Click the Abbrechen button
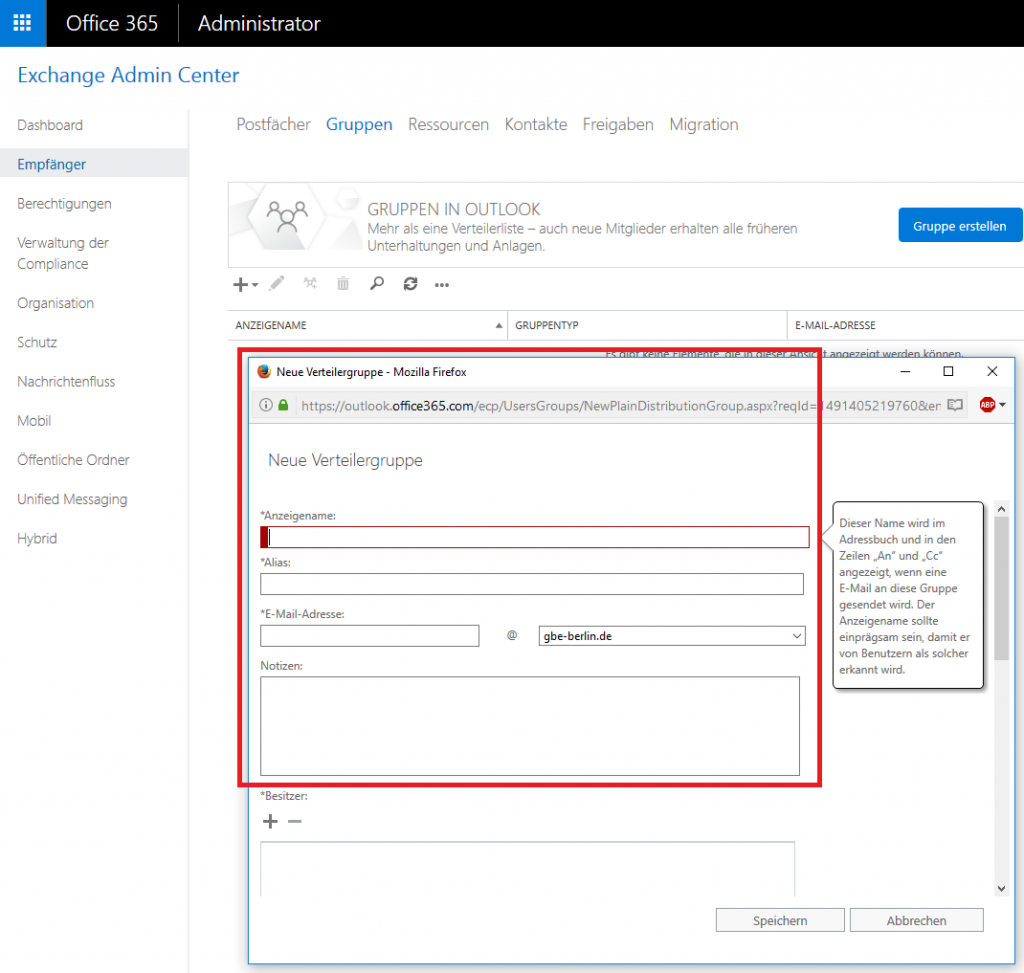Image resolution: width=1024 pixels, height=973 pixels. point(916,920)
